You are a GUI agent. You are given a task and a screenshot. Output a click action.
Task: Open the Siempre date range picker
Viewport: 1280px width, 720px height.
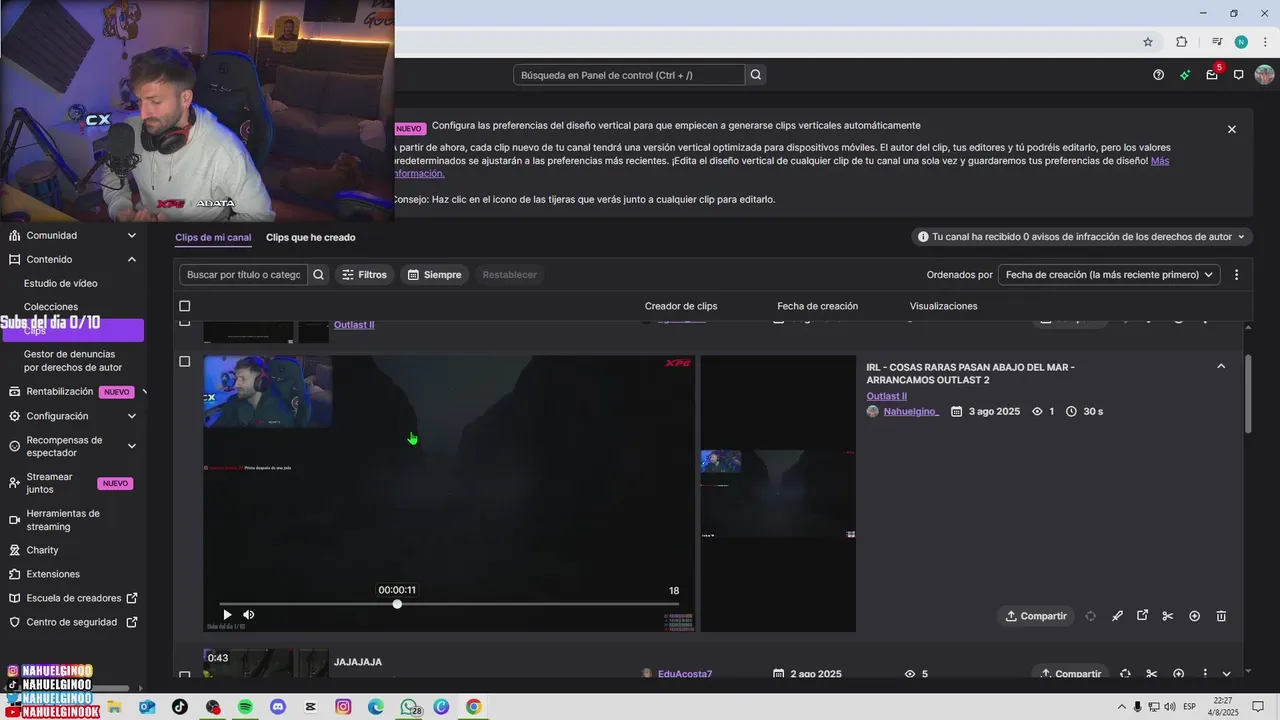click(x=435, y=275)
